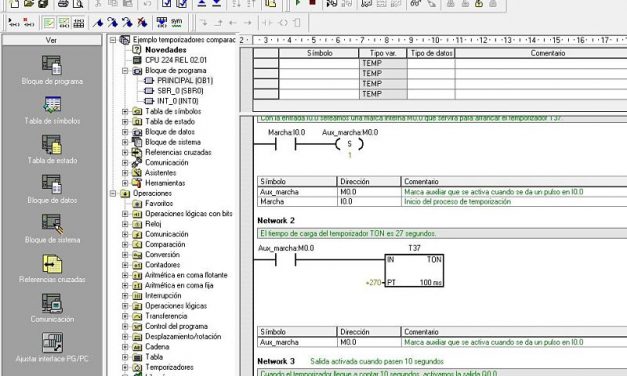Image resolution: width=627 pixels, height=376 pixels.
Task: Toggle network comments display button
Action: click(x=64, y=23)
